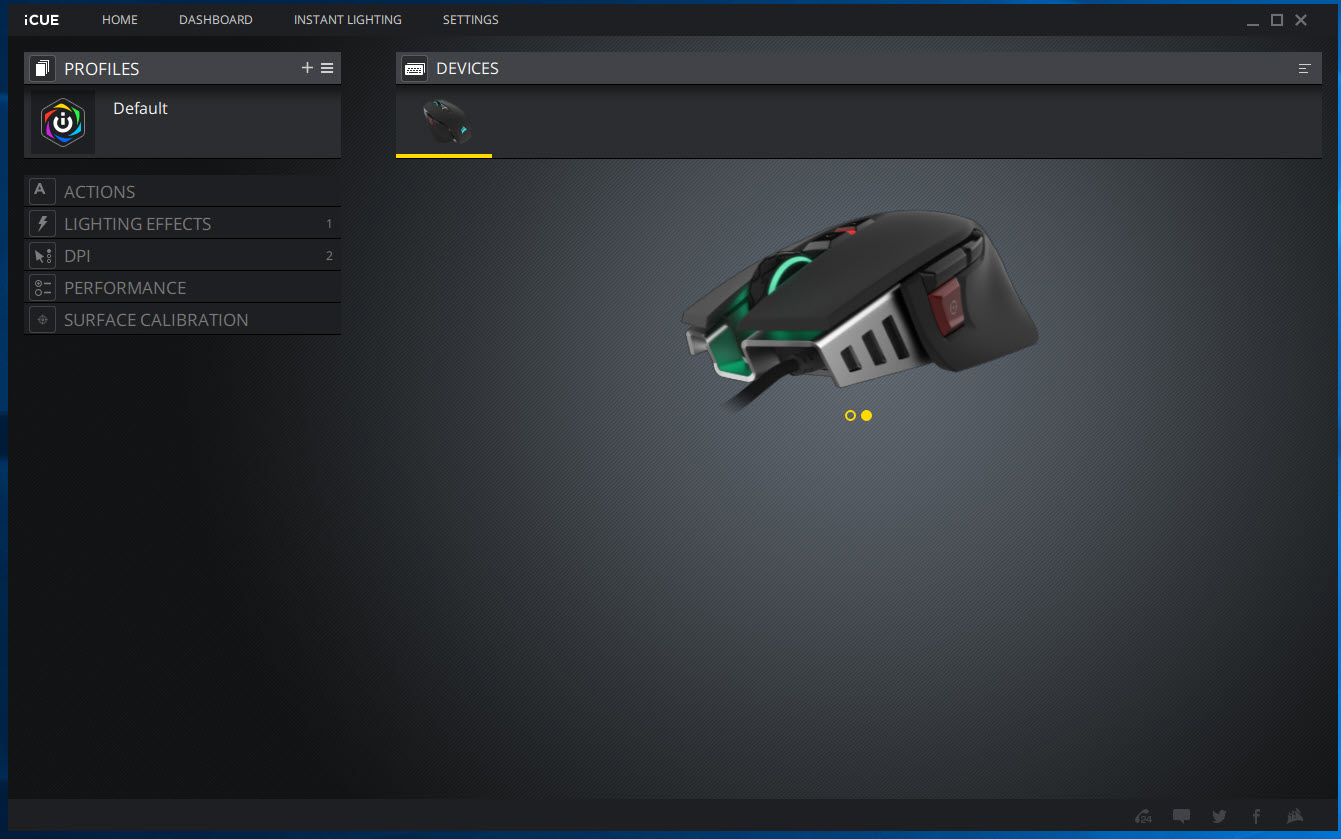Image resolution: width=1341 pixels, height=839 pixels.
Task: Open the DPI section
Action: (182, 255)
